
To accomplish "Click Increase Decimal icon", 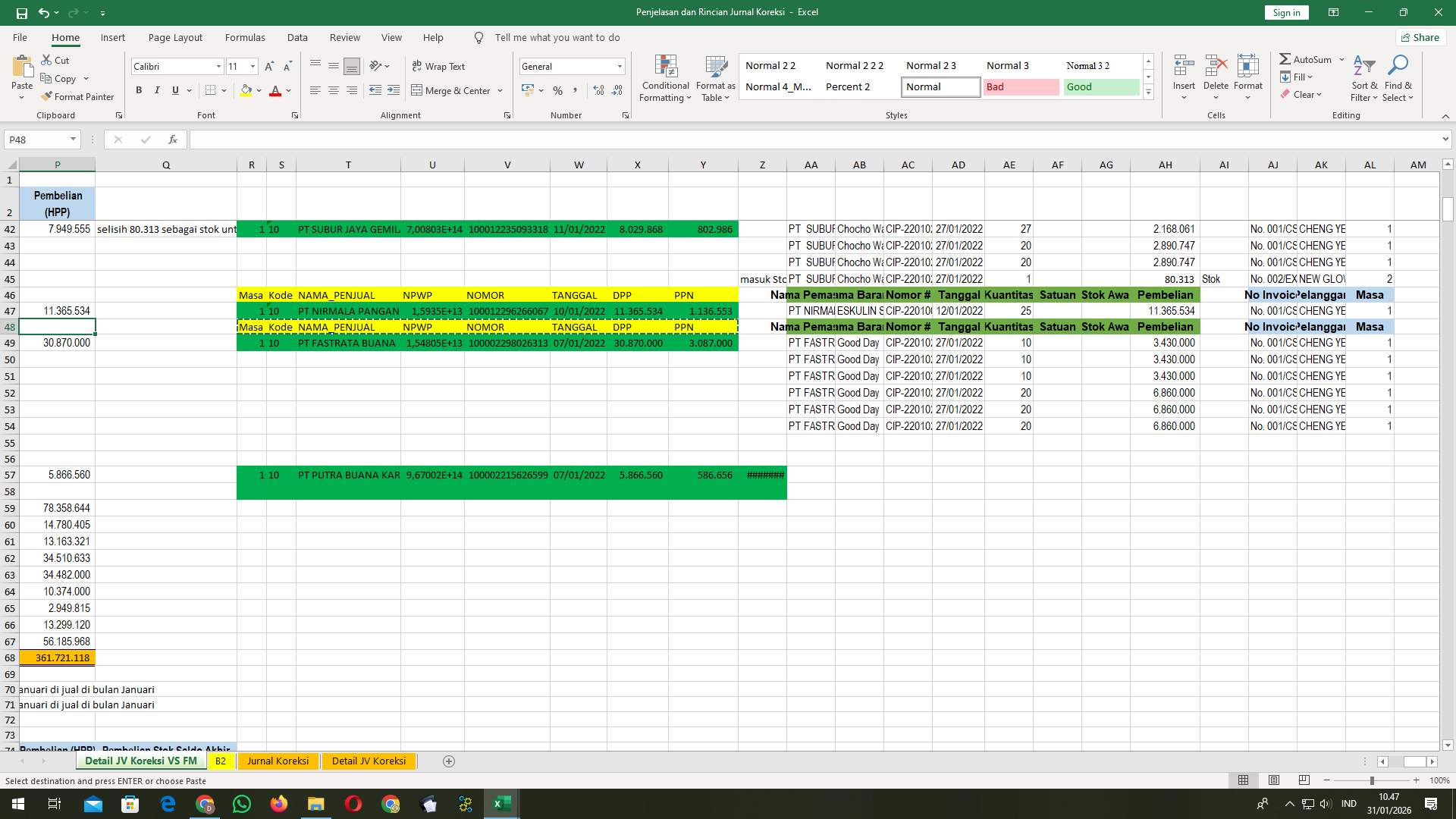I will coord(598,90).
